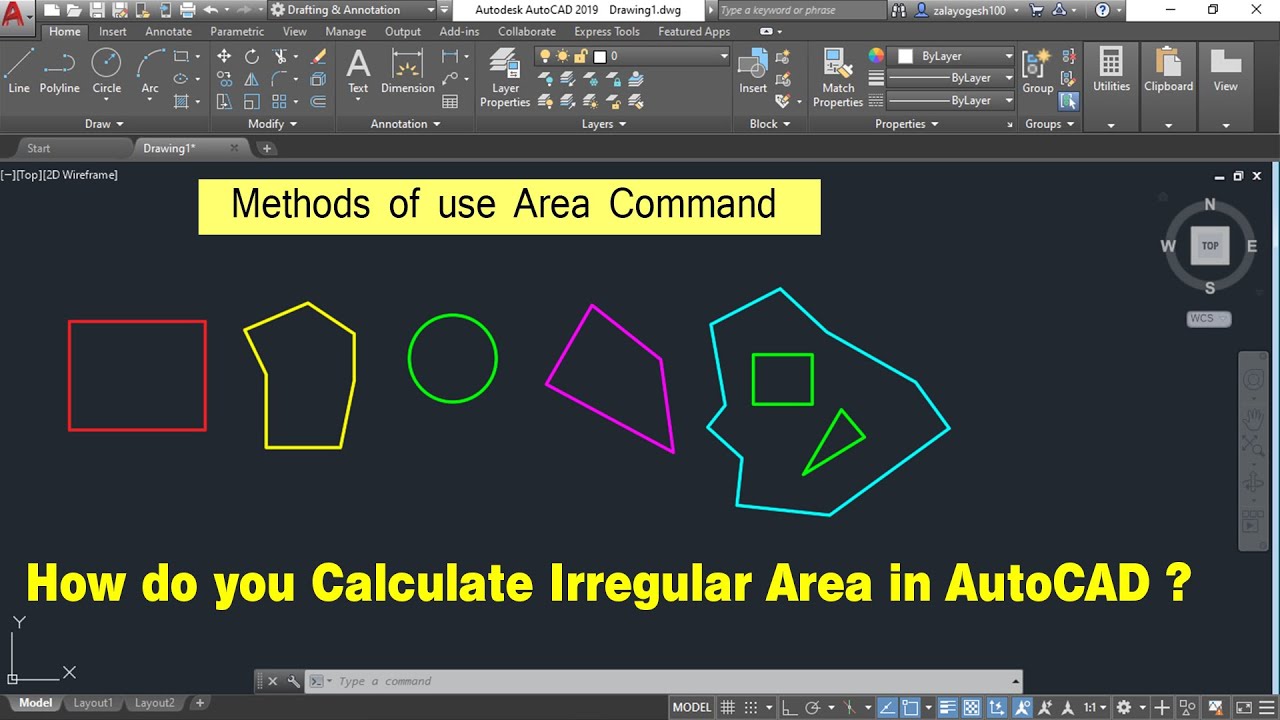Toggle lineweight display

948,707
